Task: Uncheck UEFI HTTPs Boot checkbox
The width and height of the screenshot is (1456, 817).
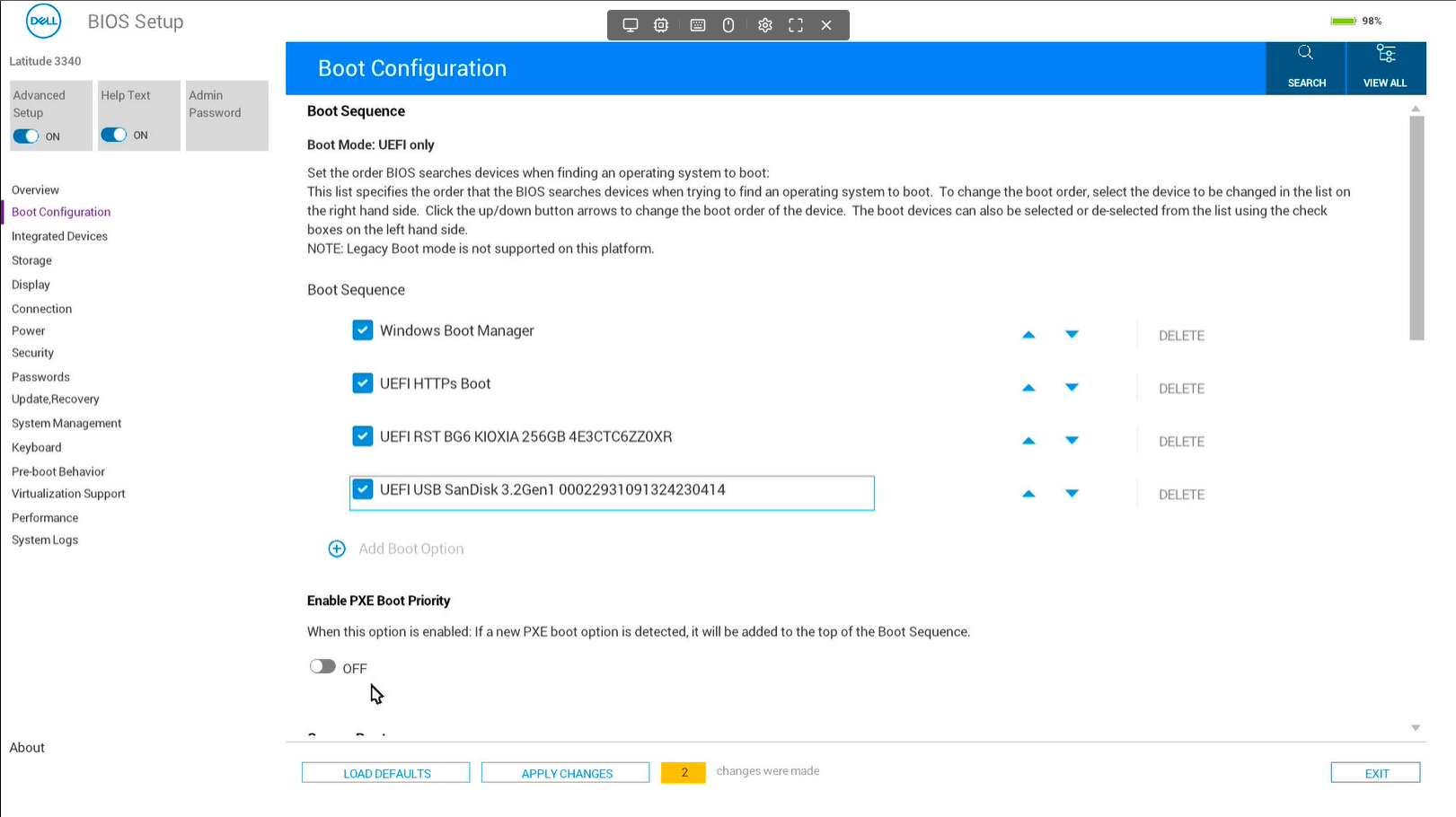Action: click(x=363, y=383)
